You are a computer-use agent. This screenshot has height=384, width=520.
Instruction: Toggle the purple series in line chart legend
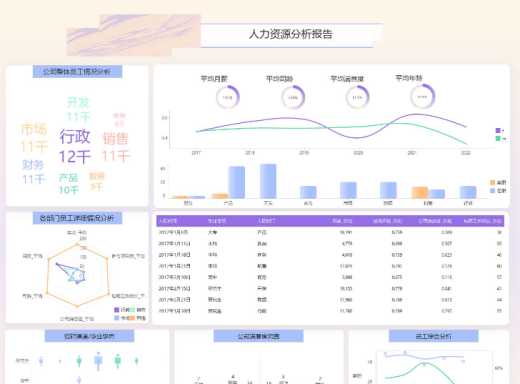(500, 130)
